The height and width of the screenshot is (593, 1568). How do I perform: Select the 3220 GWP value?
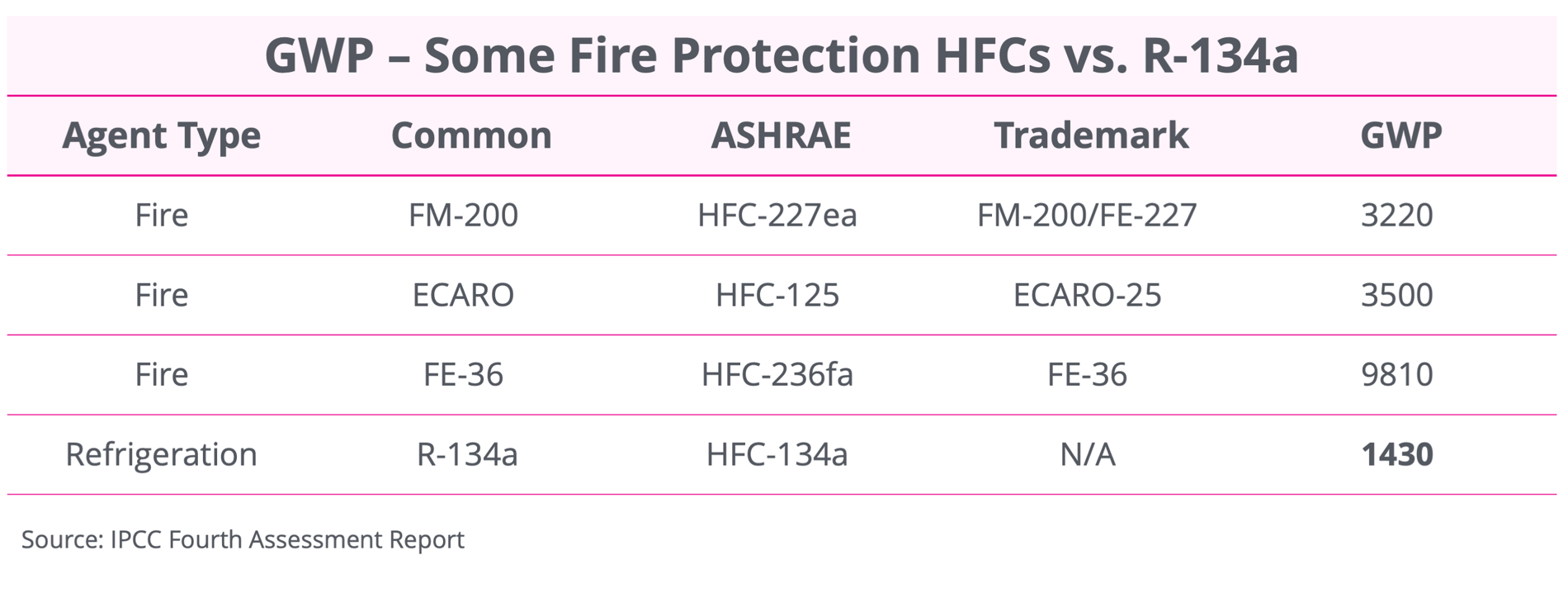point(1397,215)
